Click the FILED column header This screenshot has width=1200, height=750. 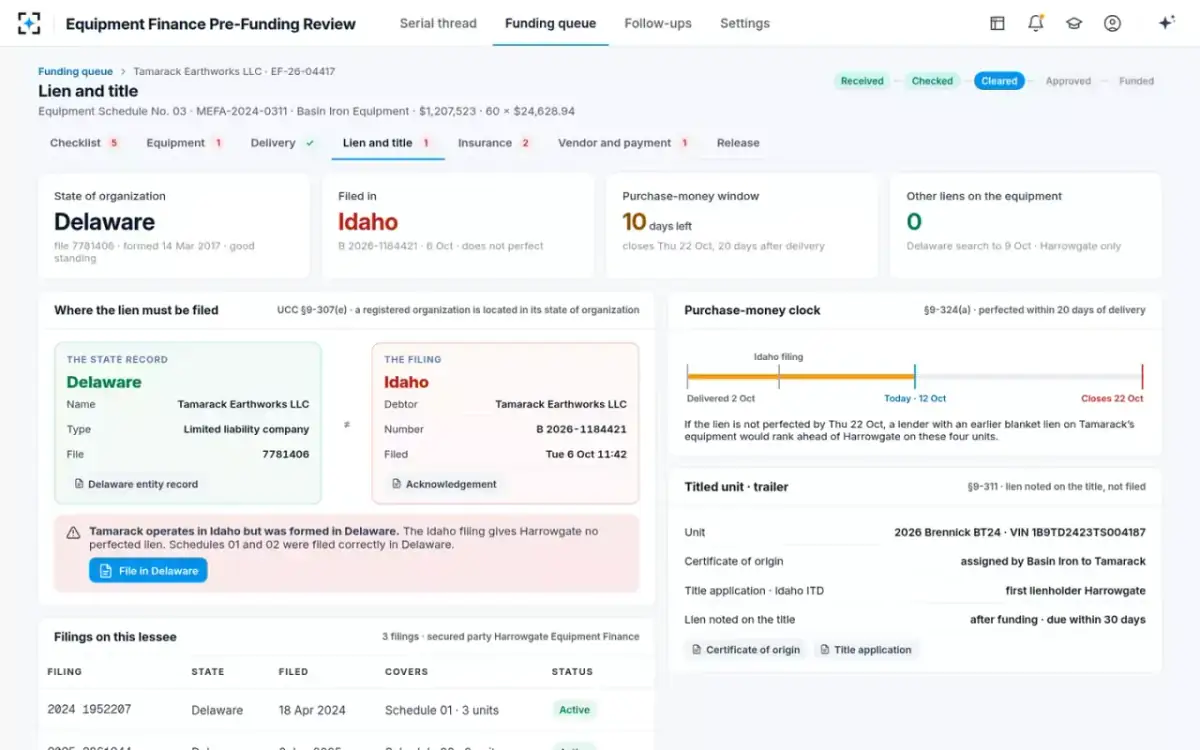tap(294, 672)
